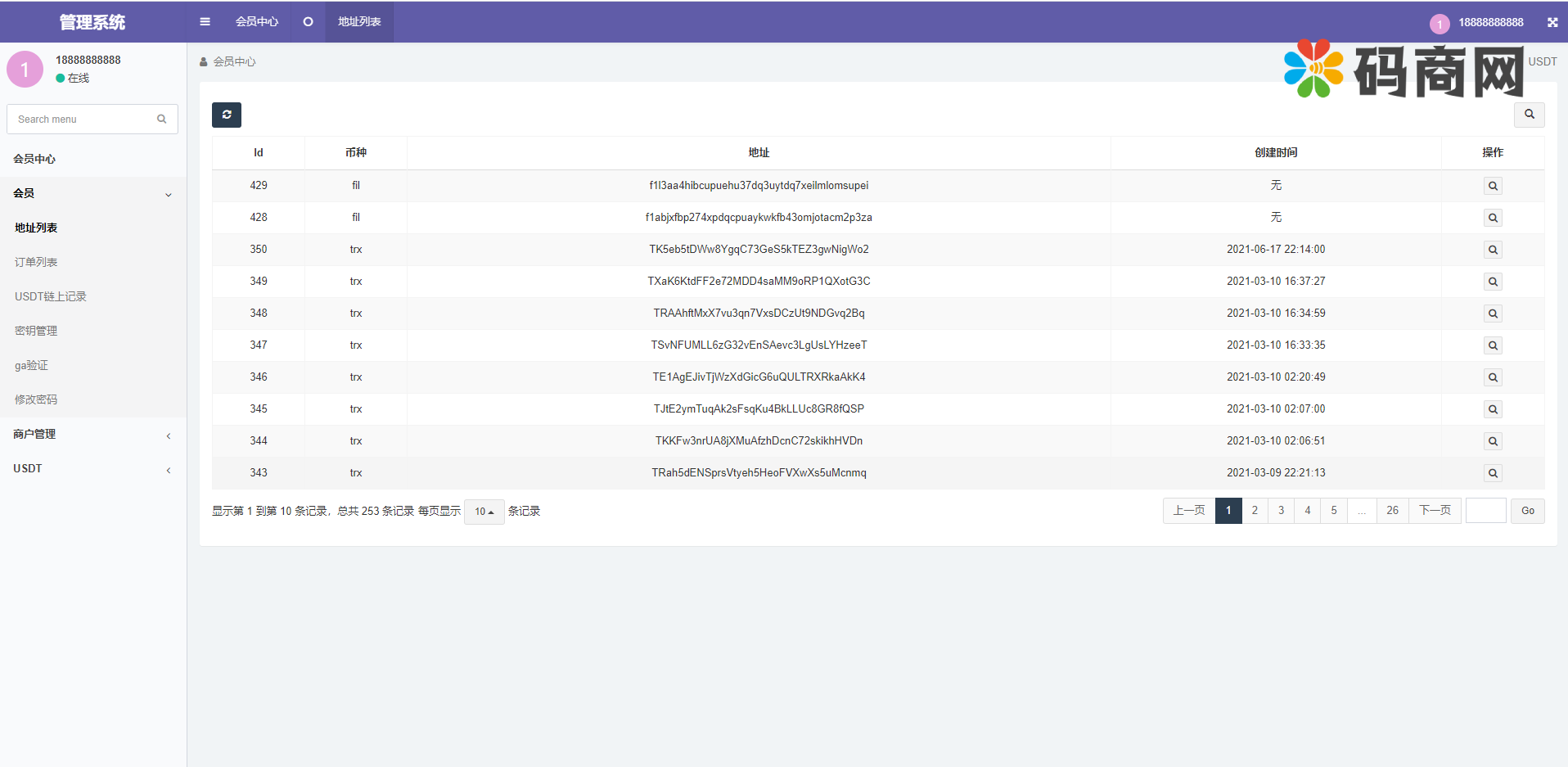The width and height of the screenshot is (1568, 767).
Task: Open 订单列表 in the sidebar
Action: (x=36, y=263)
